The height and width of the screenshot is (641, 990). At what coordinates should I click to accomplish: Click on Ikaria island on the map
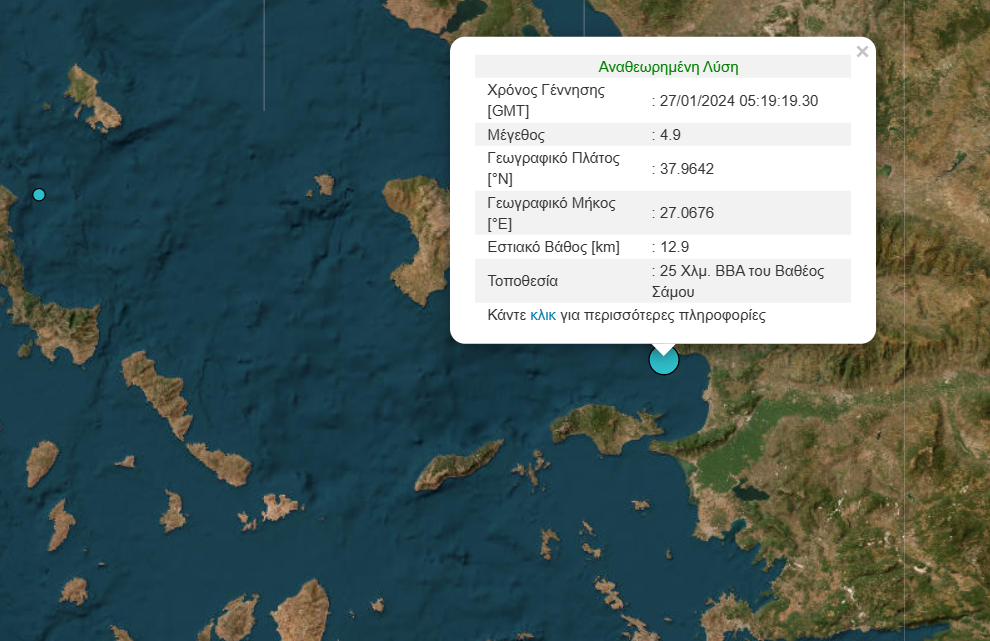tap(458, 468)
